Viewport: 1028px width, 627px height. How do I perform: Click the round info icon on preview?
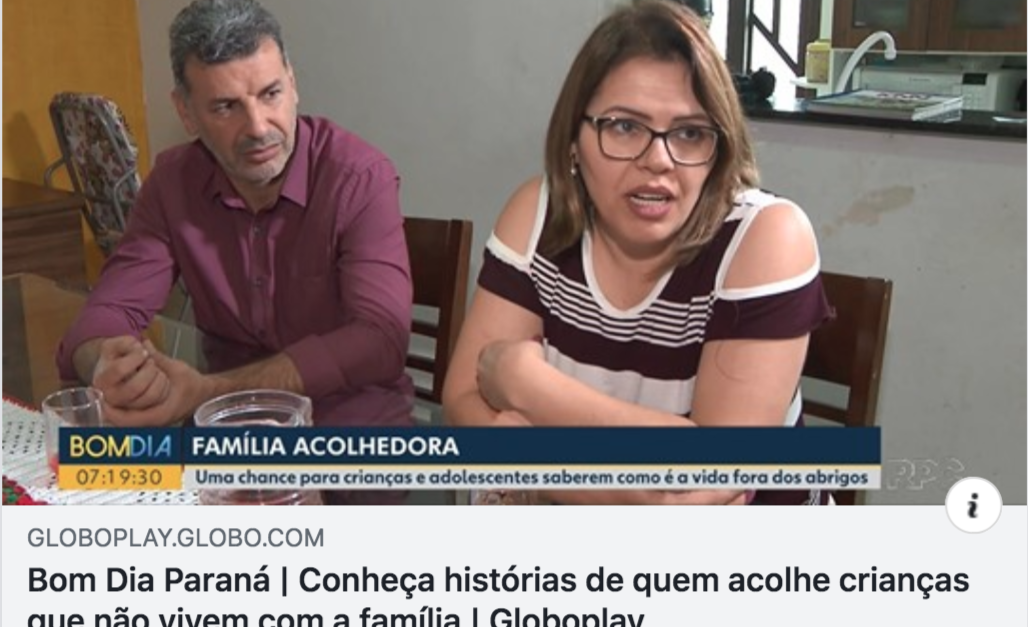coord(973,504)
